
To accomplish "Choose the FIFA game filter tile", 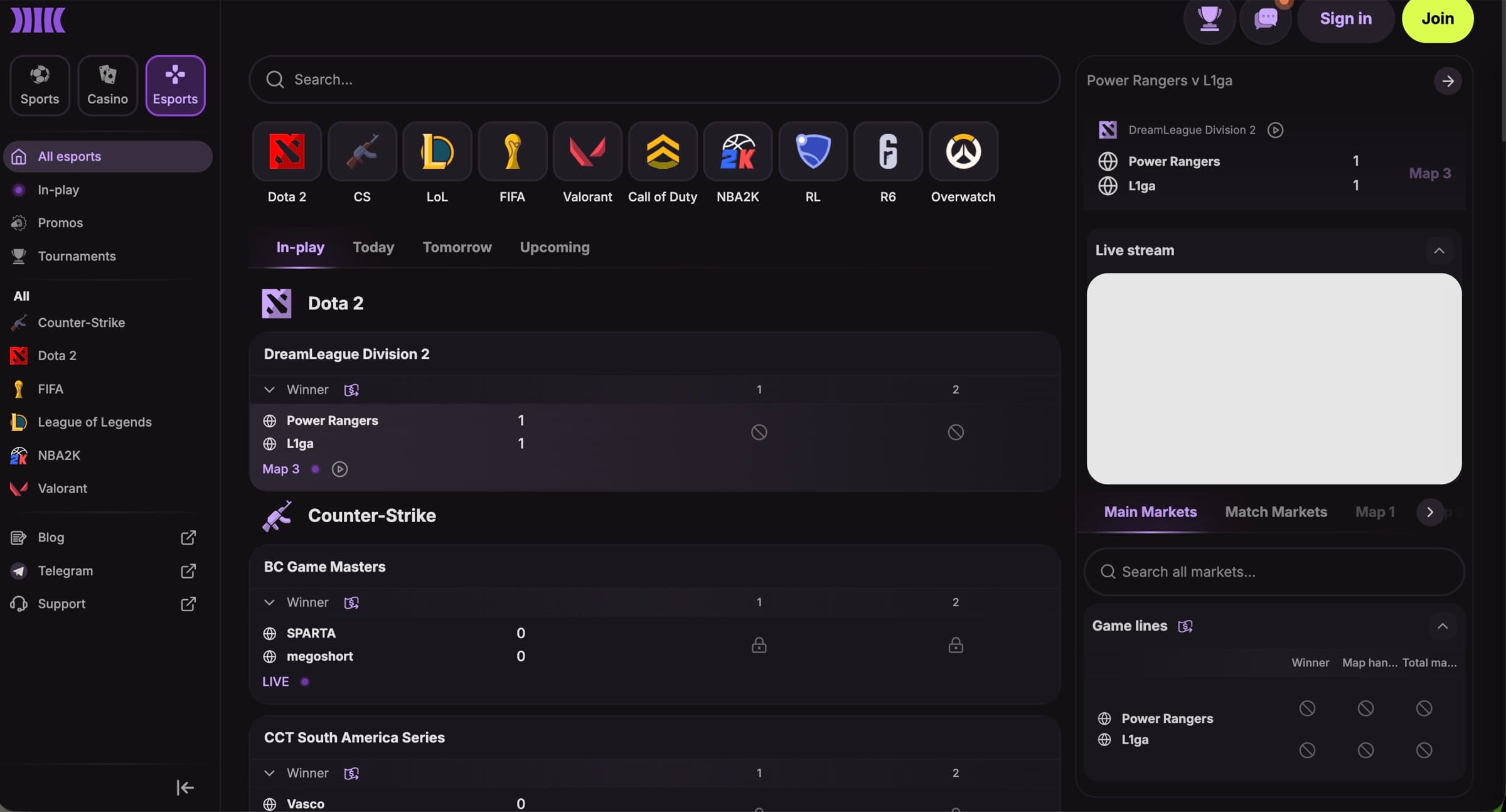I will click(x=512, y=151).
